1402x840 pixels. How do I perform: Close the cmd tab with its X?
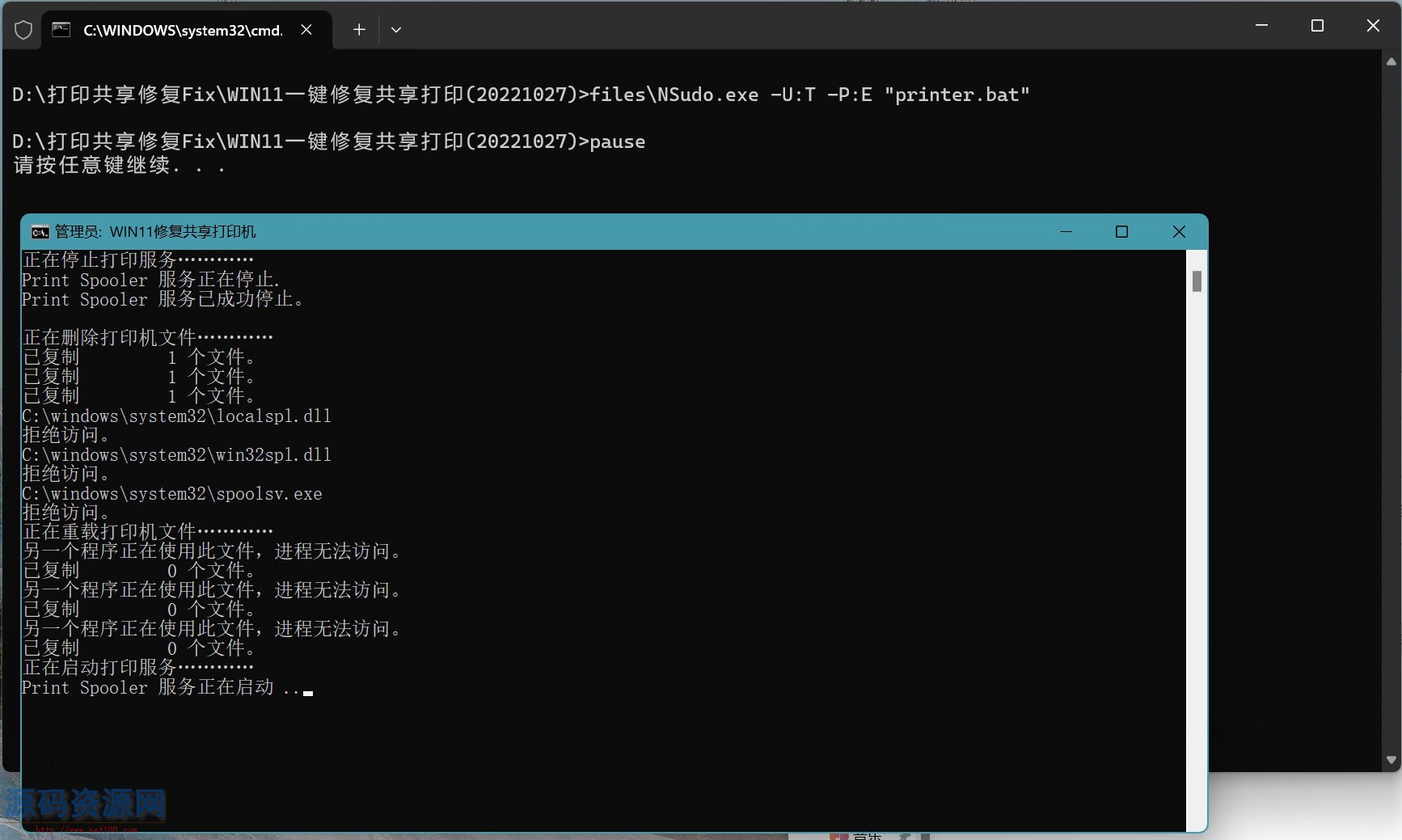pos(306,29)
